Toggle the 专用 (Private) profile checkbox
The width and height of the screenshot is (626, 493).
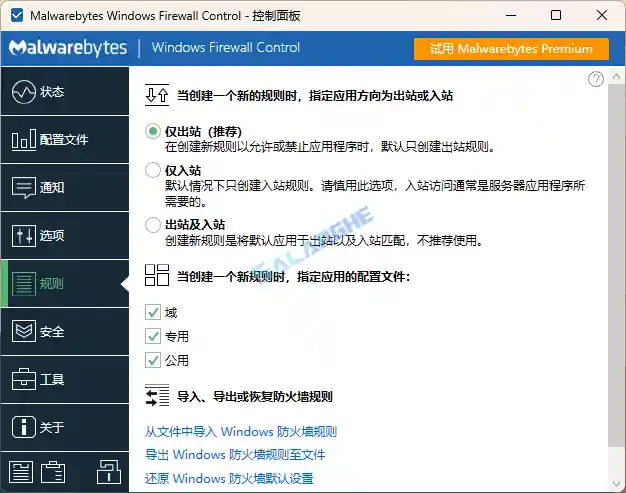(x=153, y=336)
